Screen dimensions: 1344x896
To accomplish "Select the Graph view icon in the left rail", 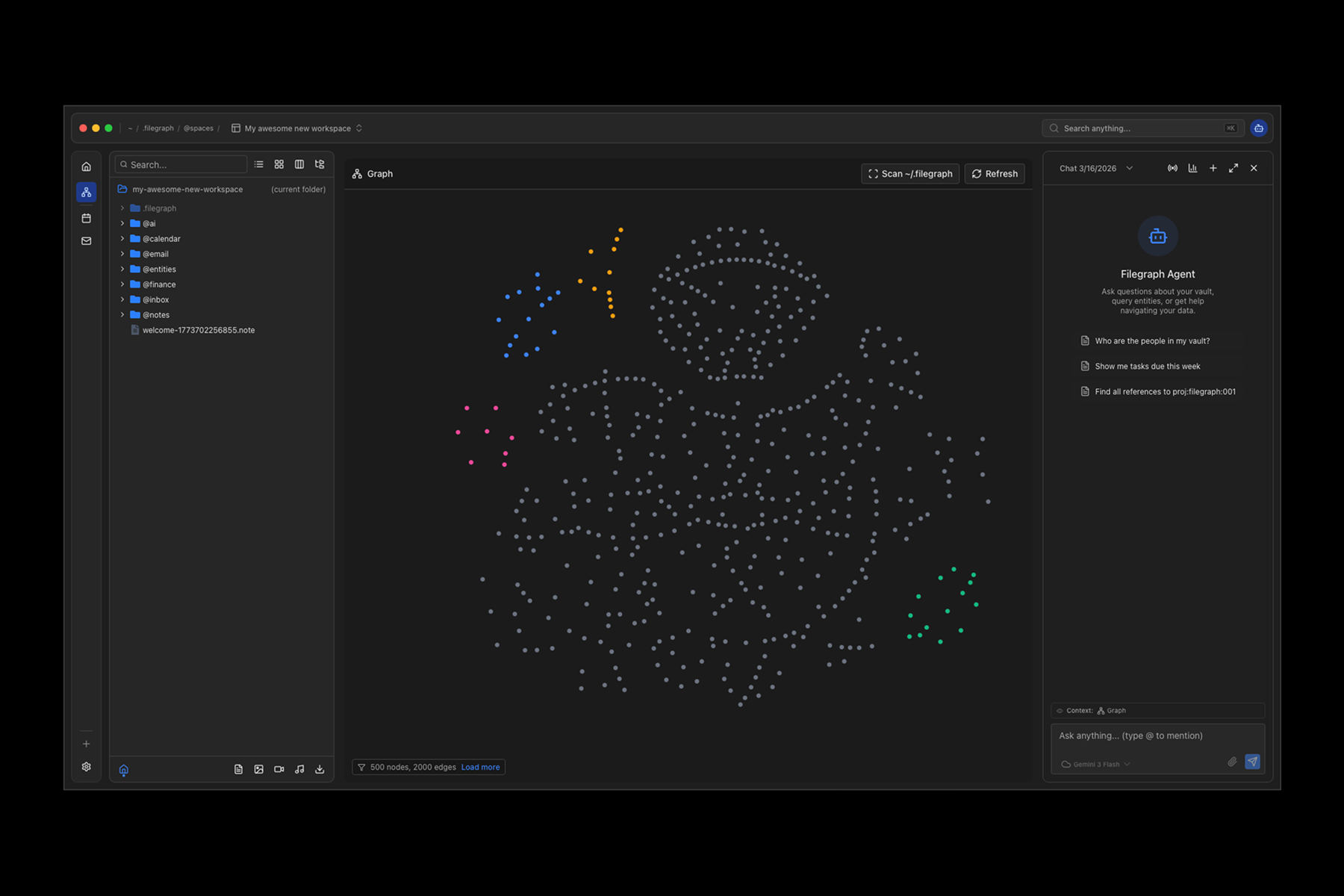I will (x=87, y=193).
